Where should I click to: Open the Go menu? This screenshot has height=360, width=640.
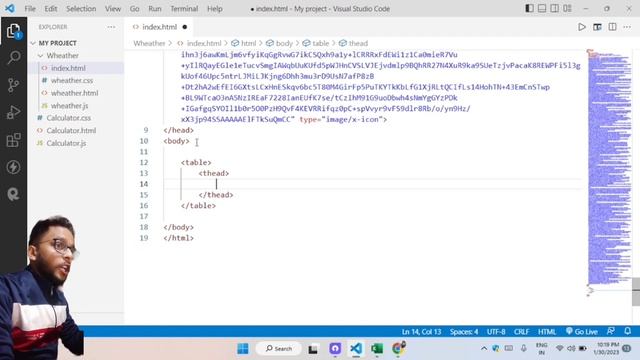[134, 9]
